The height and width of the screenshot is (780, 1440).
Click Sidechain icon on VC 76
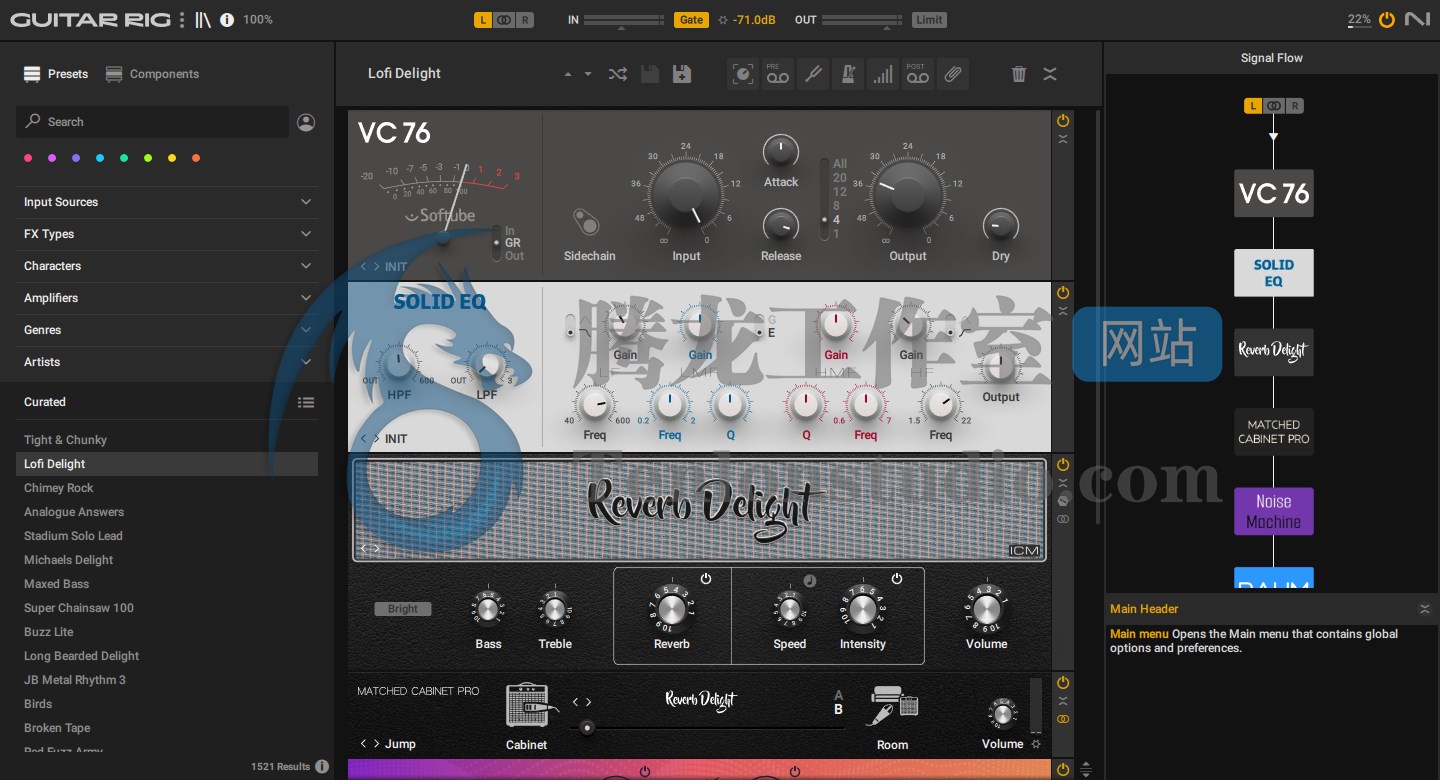tap(586, 222)
